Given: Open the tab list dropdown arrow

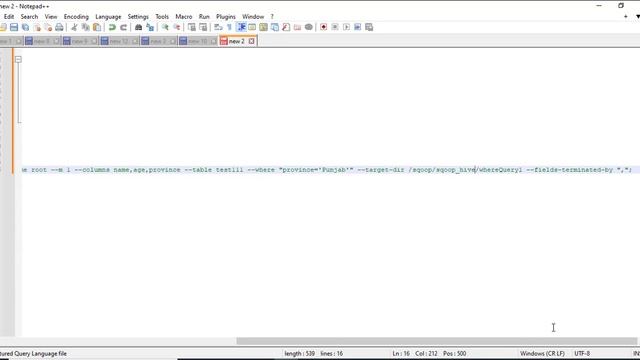Looking at the screenshot, I should [637, 17].
